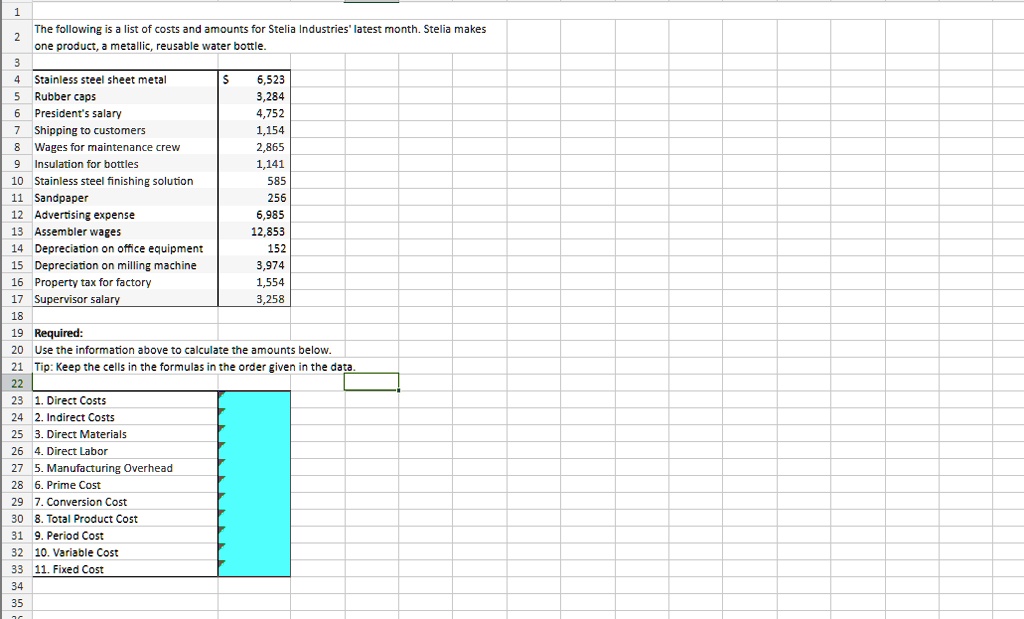Select the currently outlined empty cell in row 22
This screenshot has height=619, width=1024.
371,381
